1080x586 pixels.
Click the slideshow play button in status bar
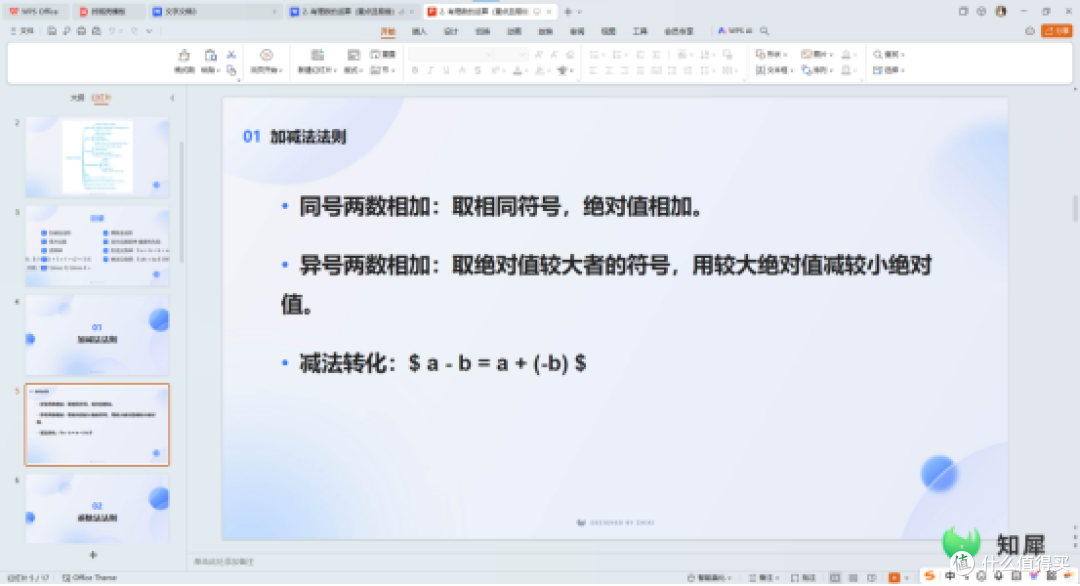(x=894, y=578)
